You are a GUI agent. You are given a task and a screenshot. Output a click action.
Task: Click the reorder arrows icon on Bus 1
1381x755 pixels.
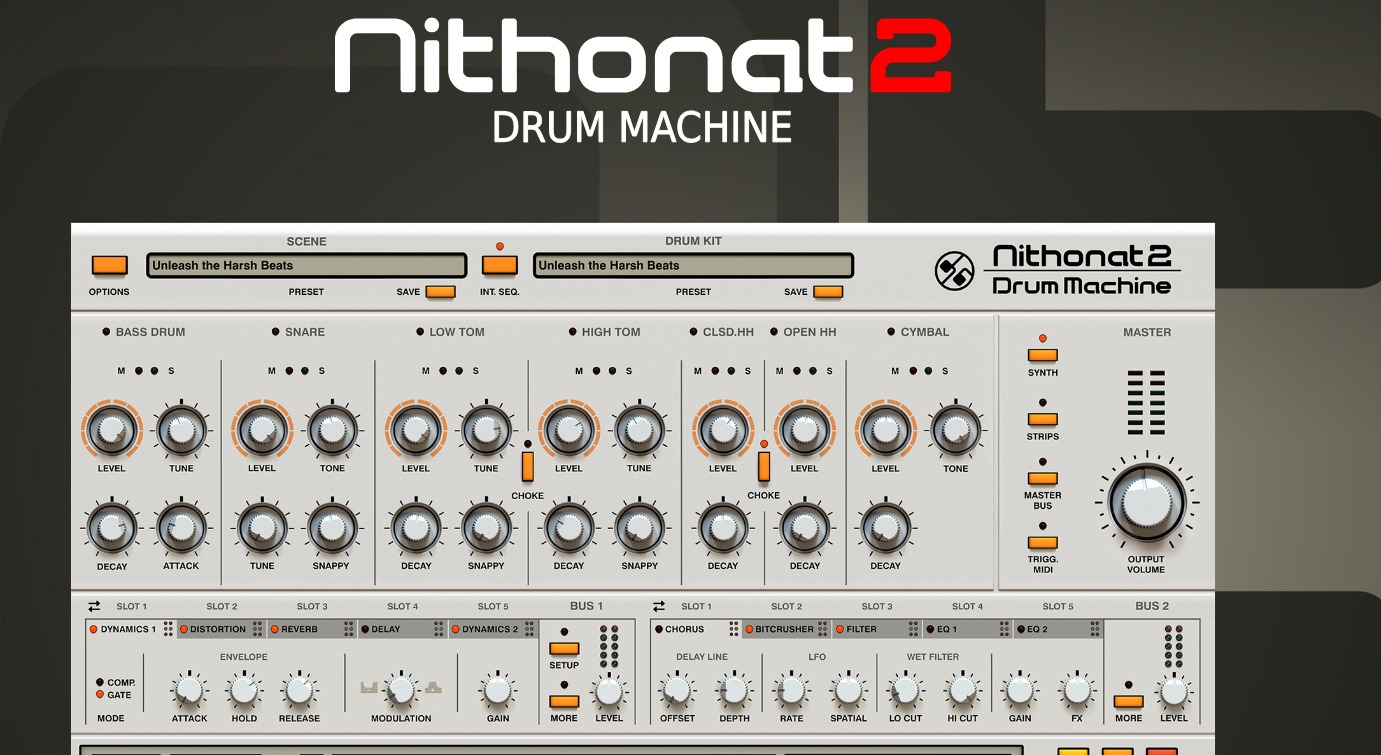pos(93,605)
